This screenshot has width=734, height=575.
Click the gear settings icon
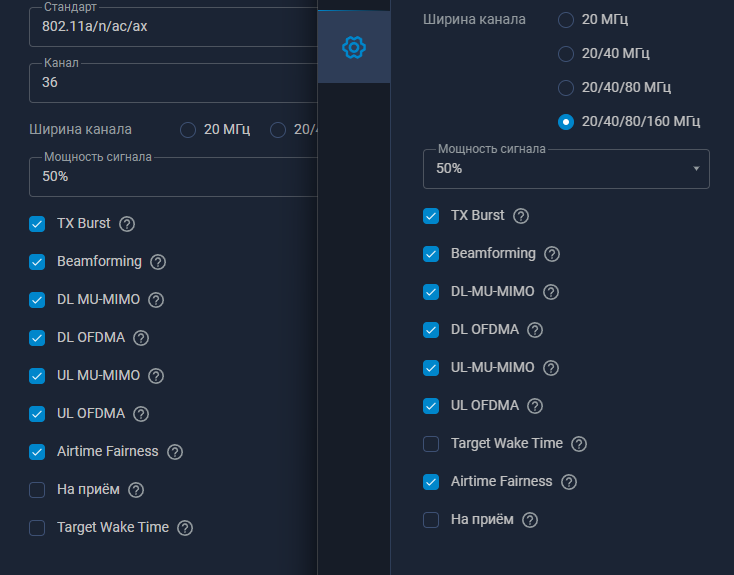pos(353,47)
